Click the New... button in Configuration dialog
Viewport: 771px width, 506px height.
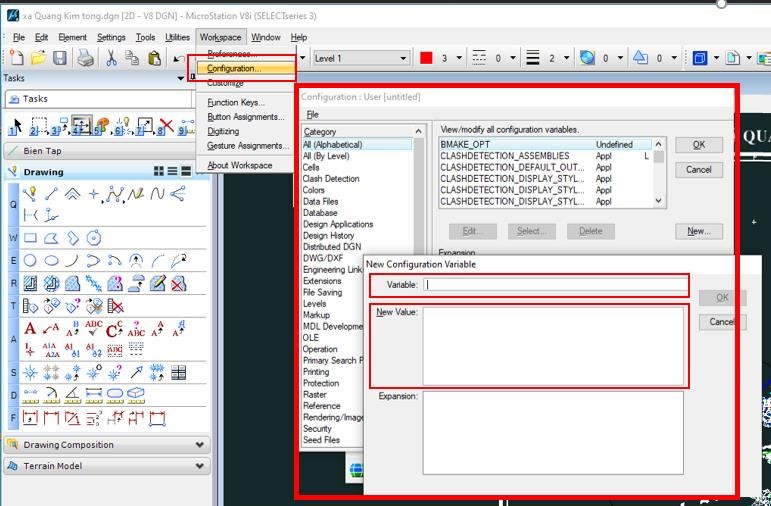tap(698, 231)
